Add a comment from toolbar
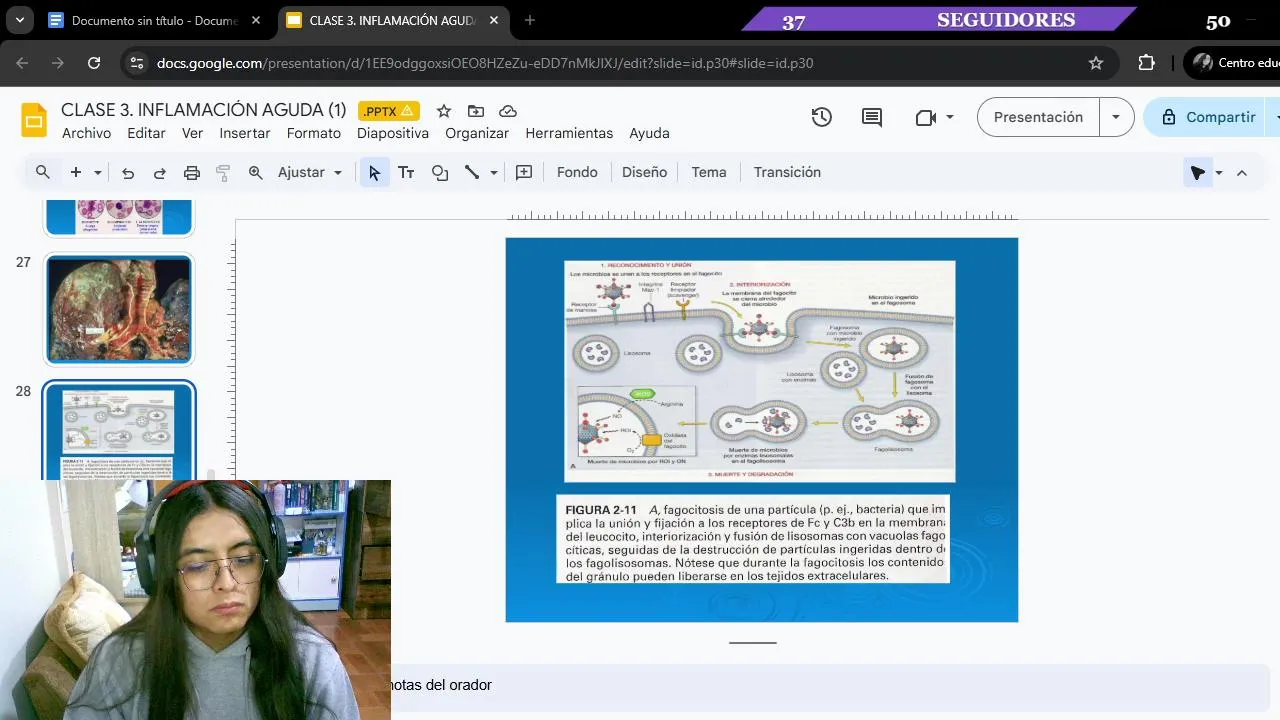The height and width of the screenshot is (720, 1280). coord(524,172)
